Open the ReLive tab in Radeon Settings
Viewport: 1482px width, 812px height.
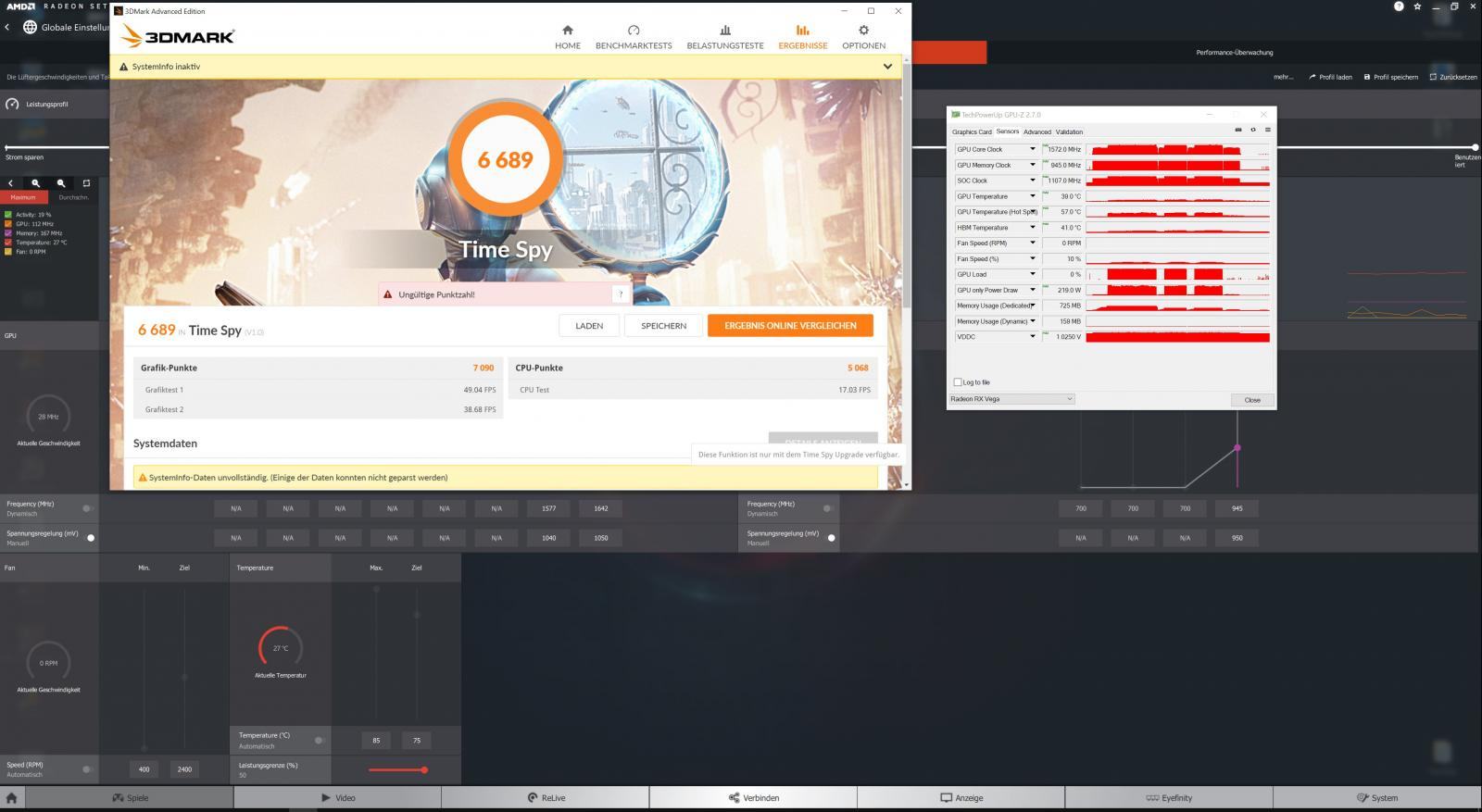pyautogui.click(x=546, y=797)
